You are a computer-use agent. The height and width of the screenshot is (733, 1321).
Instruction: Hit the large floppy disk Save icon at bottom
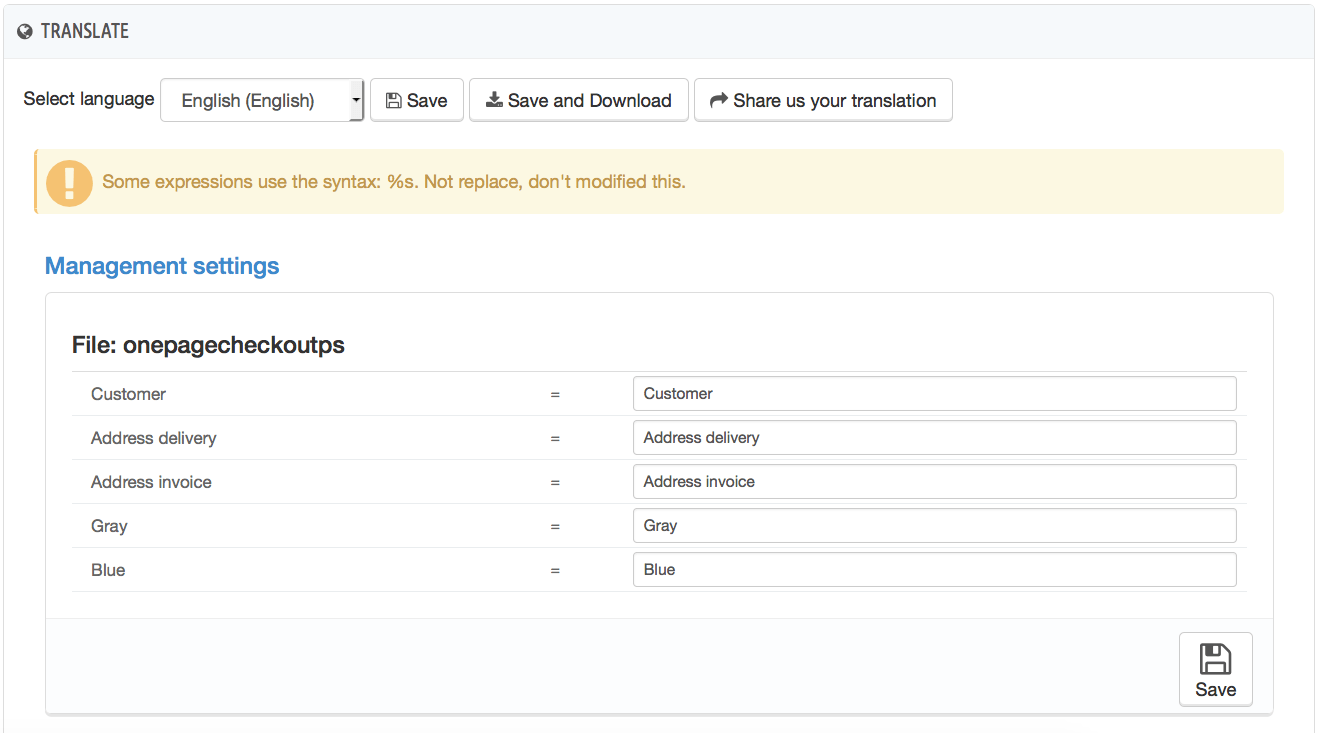coord(1215,659)
